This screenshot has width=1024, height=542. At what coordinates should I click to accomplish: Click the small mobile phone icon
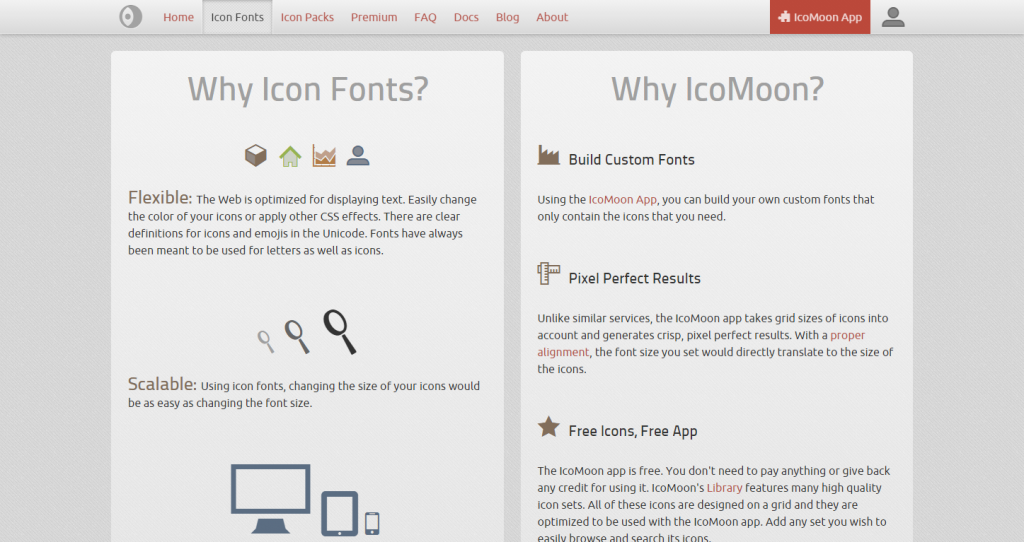pos(372,523)
